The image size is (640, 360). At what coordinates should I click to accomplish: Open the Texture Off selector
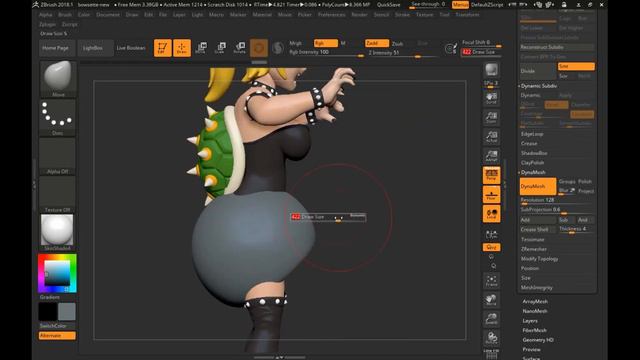tap(58, 194)
